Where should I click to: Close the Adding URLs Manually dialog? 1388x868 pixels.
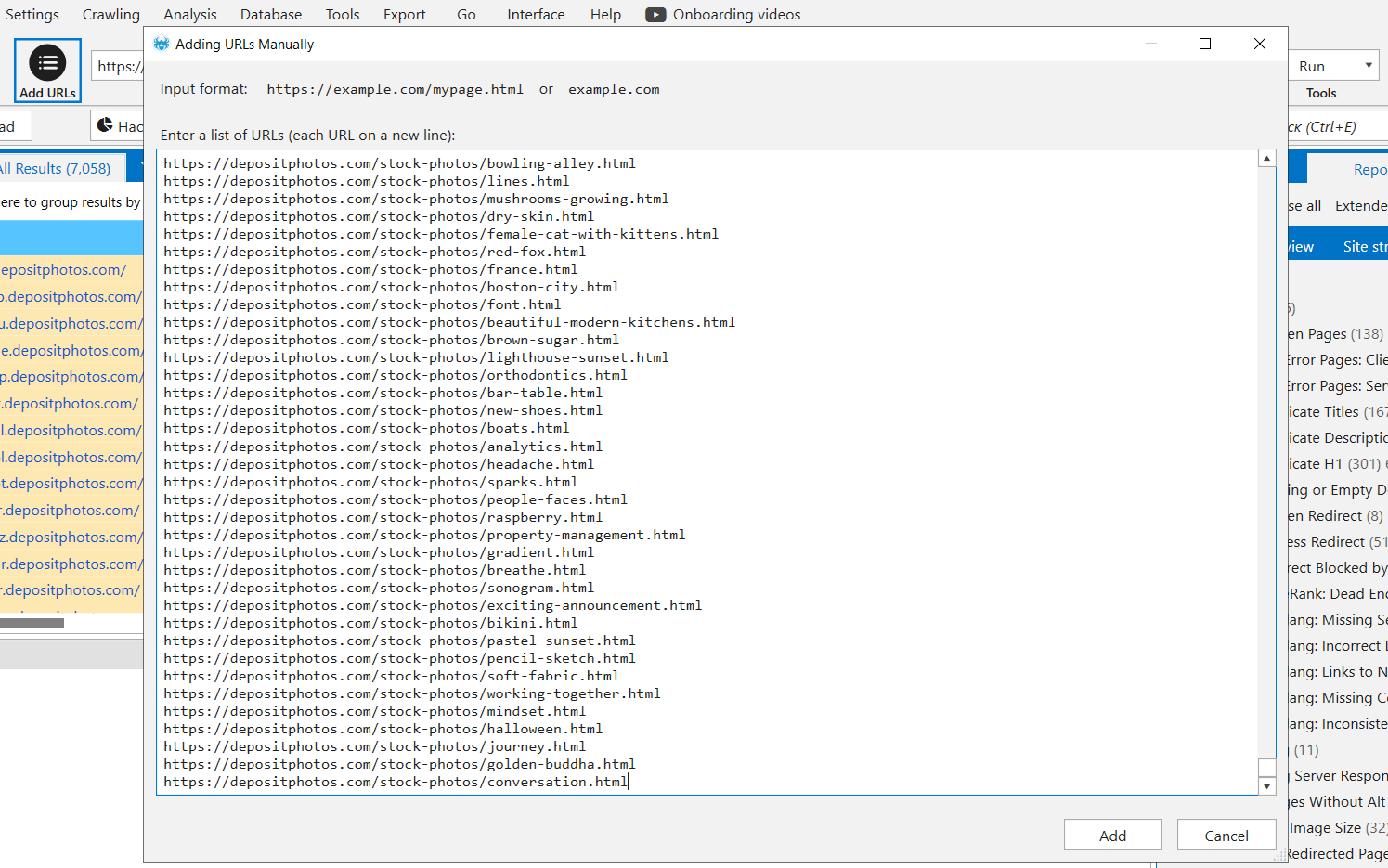click(x=1260, y=44)
